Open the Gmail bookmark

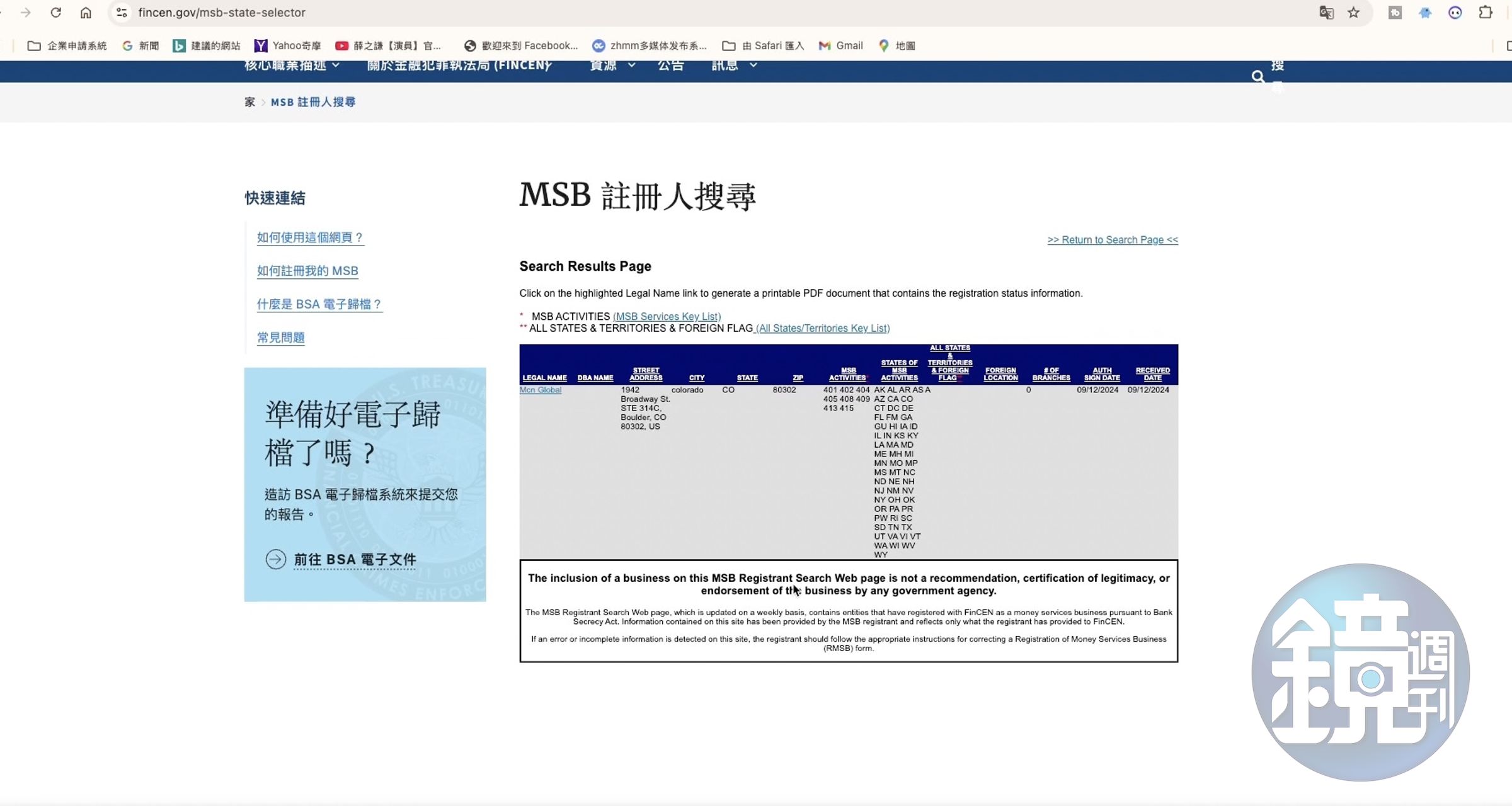840,46
